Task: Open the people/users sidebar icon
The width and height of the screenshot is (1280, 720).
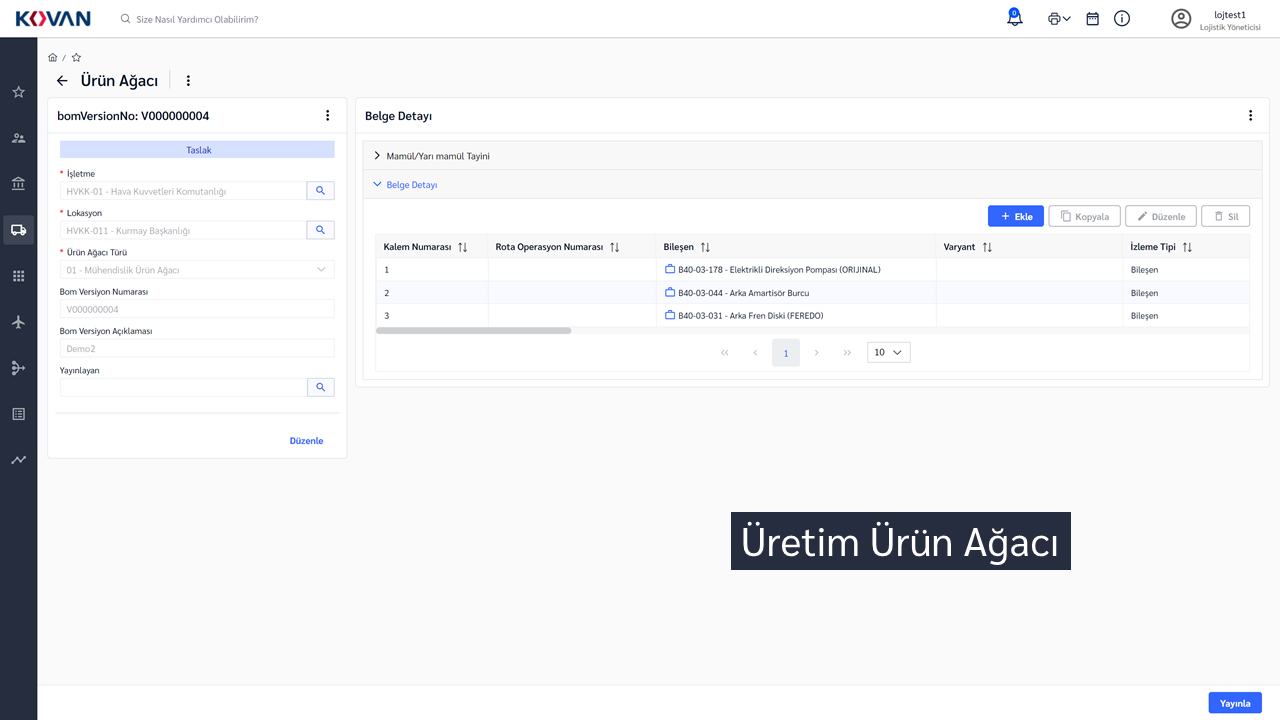Action: click(18, 138)
